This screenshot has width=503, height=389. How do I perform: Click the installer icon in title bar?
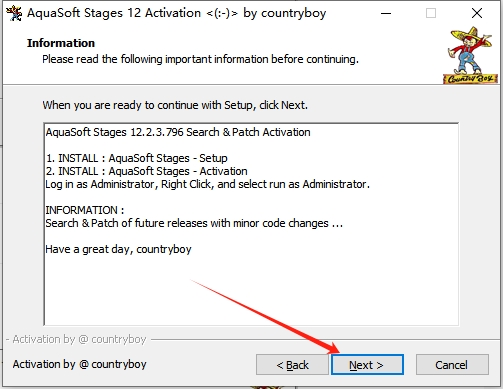[14, 13]
